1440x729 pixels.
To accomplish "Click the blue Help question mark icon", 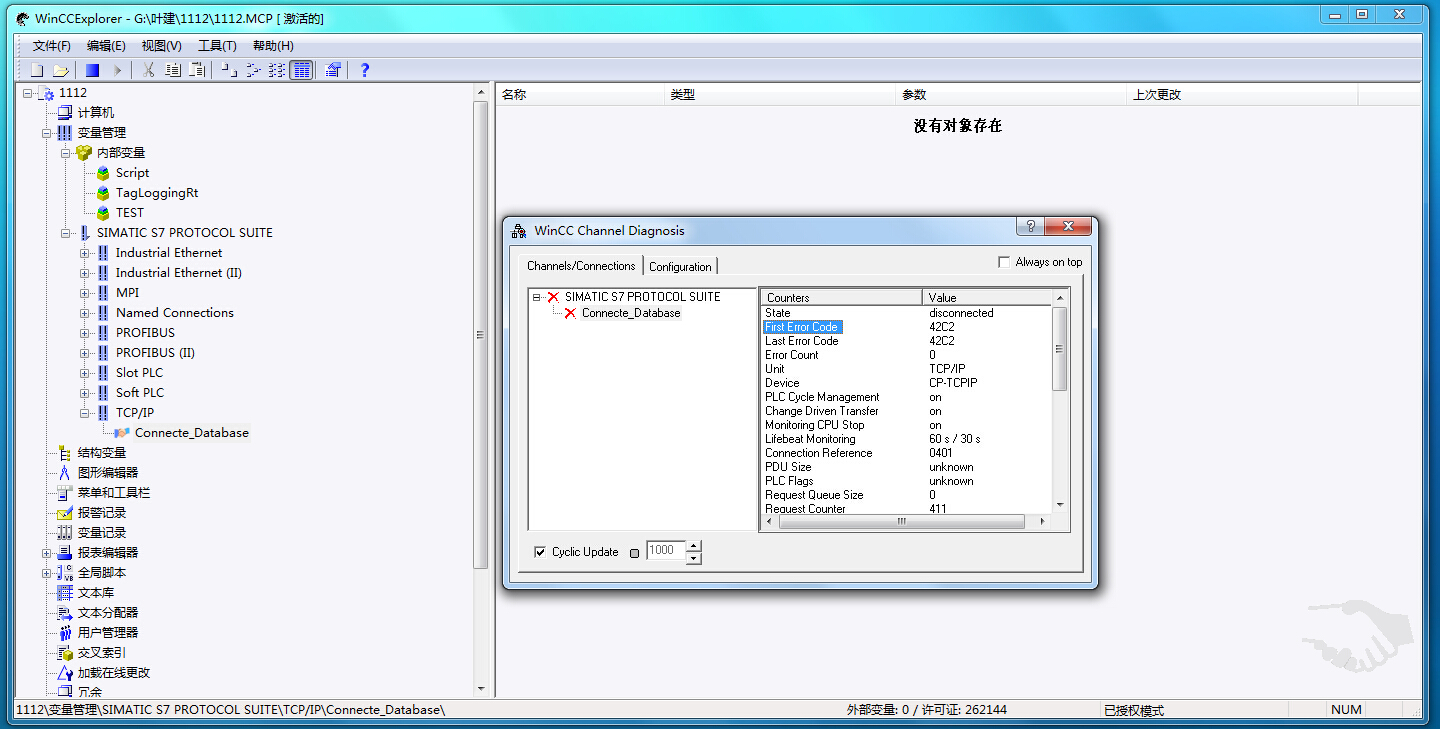I will (x=365, y=70).
